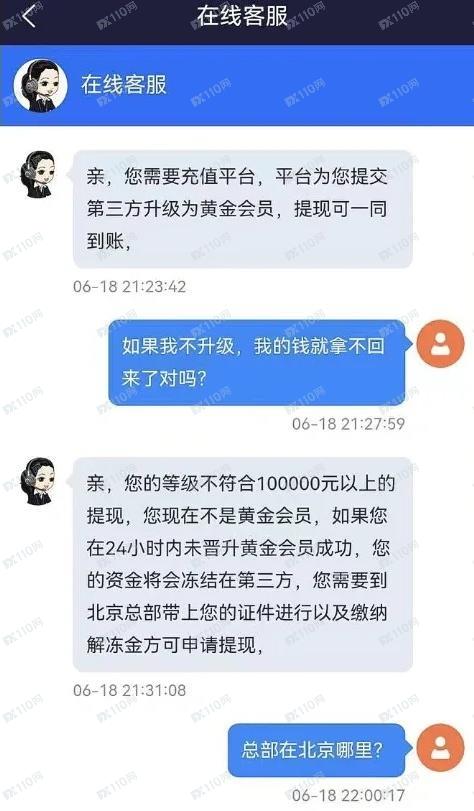Tap the large agent avatar in blue banner

point(40,85)
